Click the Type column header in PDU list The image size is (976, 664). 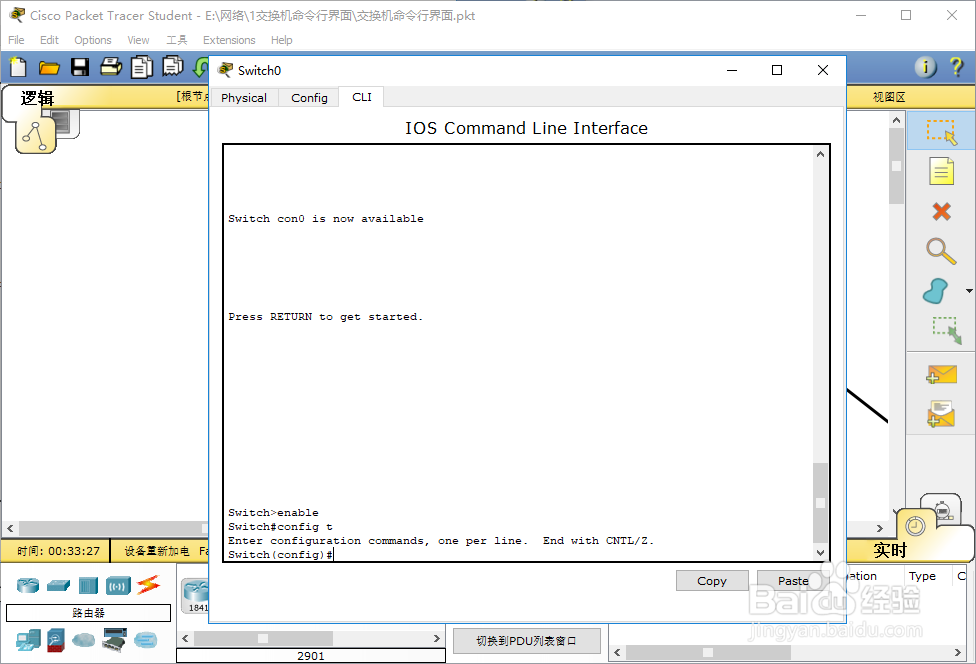922,576
